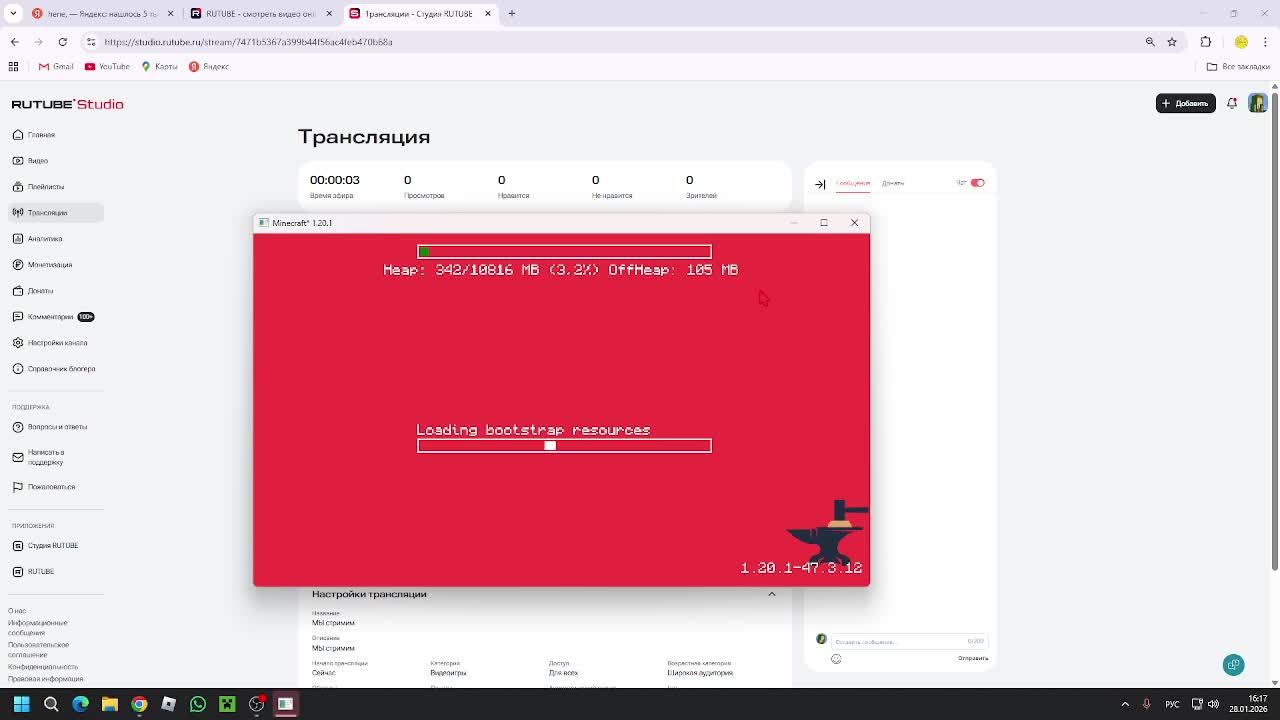Image resolution: width=1280 pixels, height=720 pixels.
Task: Click the RUTUBE Studio logo
Action: [67, 104]
